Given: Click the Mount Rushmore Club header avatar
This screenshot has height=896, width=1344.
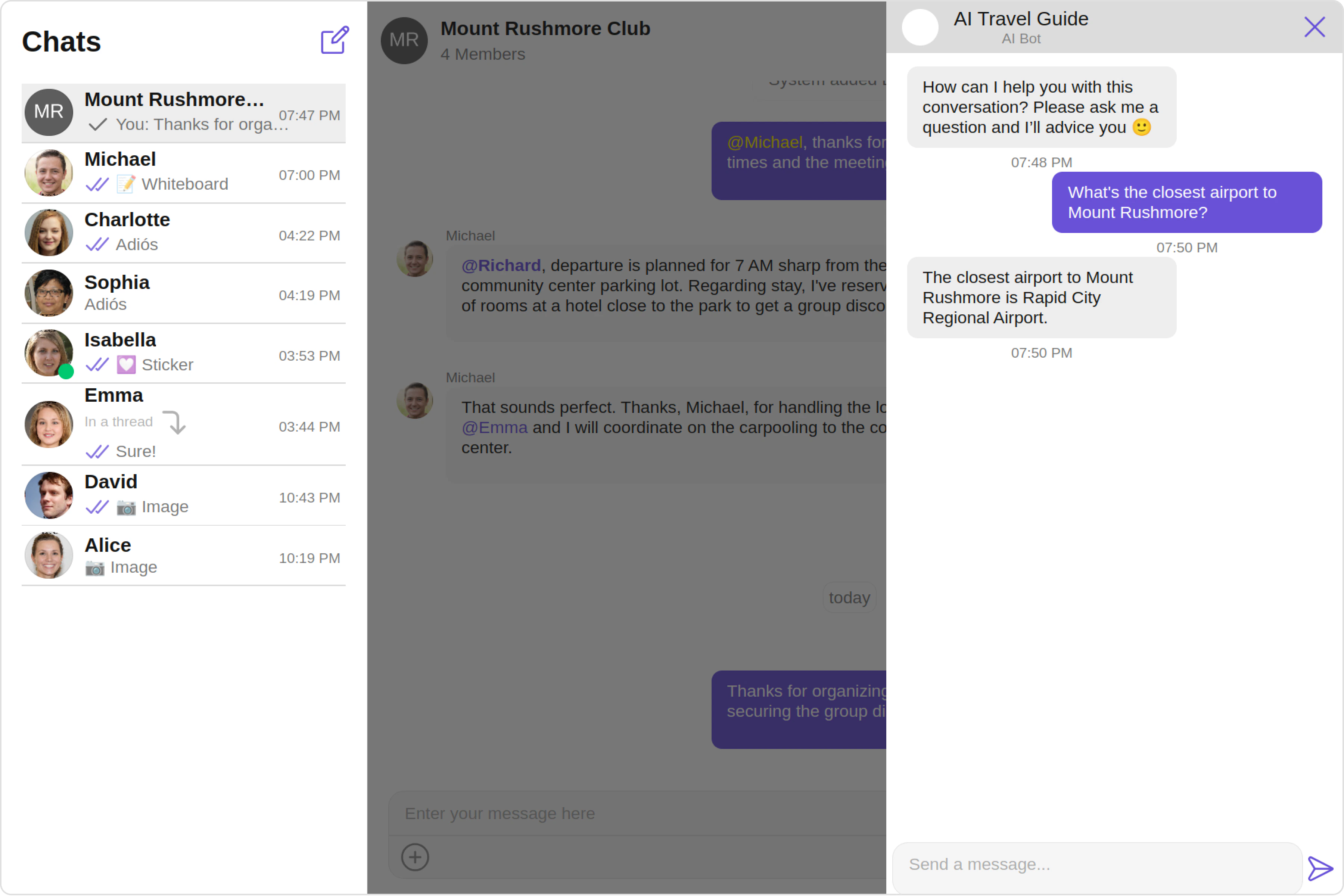Looking at the screenshot, I should coord(404,40).
